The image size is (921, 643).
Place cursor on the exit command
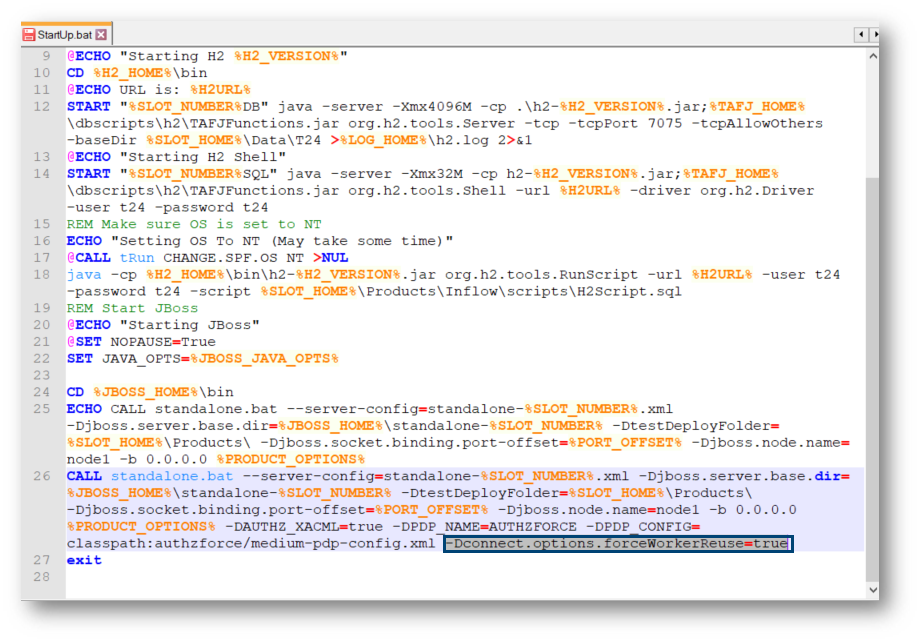(x=84, y=560)
